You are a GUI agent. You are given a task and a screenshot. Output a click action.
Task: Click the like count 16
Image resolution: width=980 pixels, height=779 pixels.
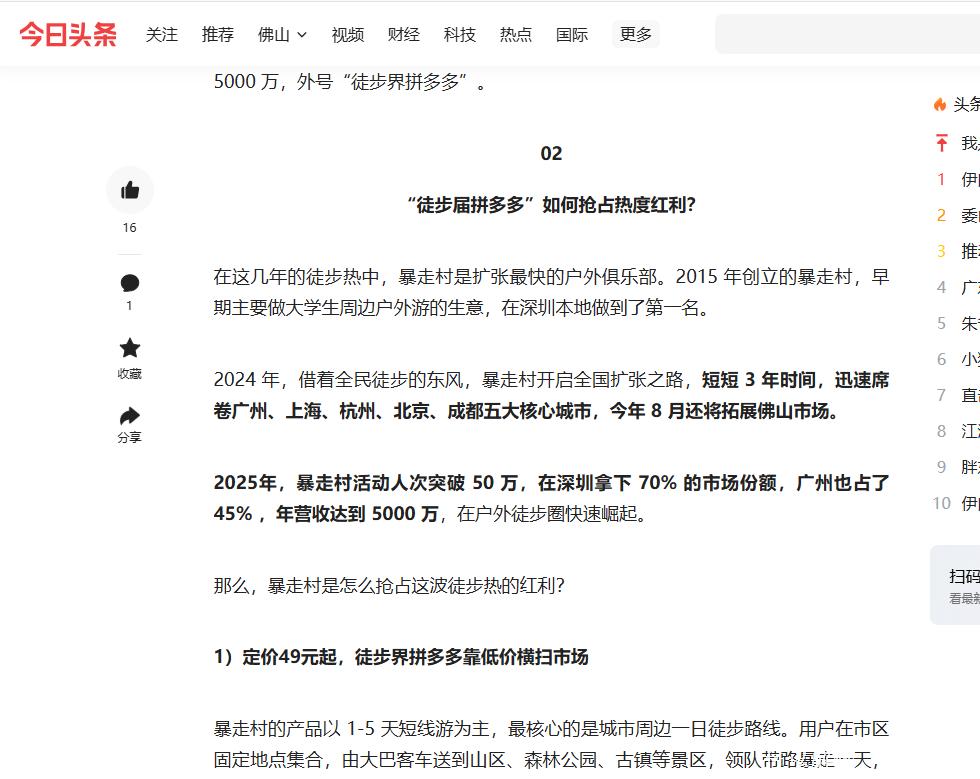(x=129, y=228)
